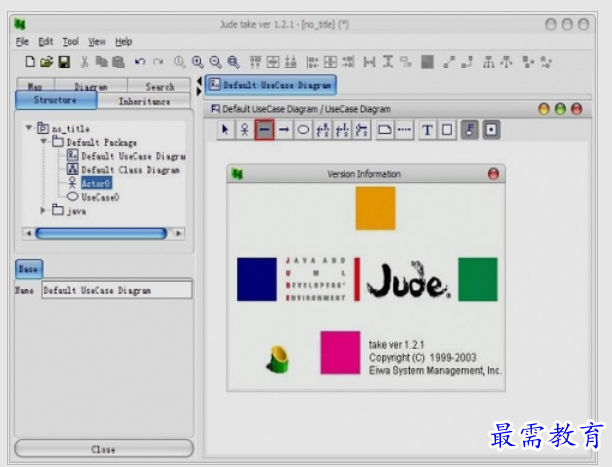Click the gray square toolbar icon

427,62
